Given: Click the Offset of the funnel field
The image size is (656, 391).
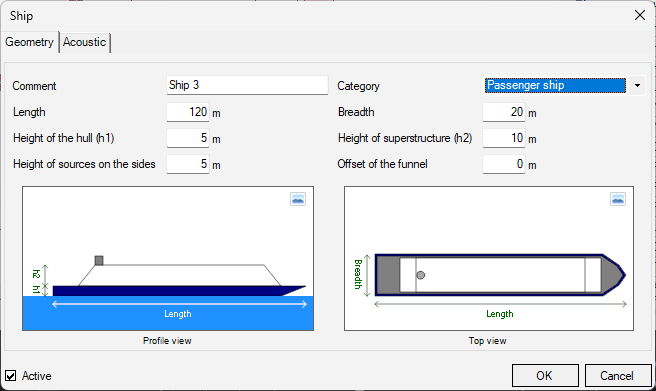Looking at the screenshot, I should (504, 164).
